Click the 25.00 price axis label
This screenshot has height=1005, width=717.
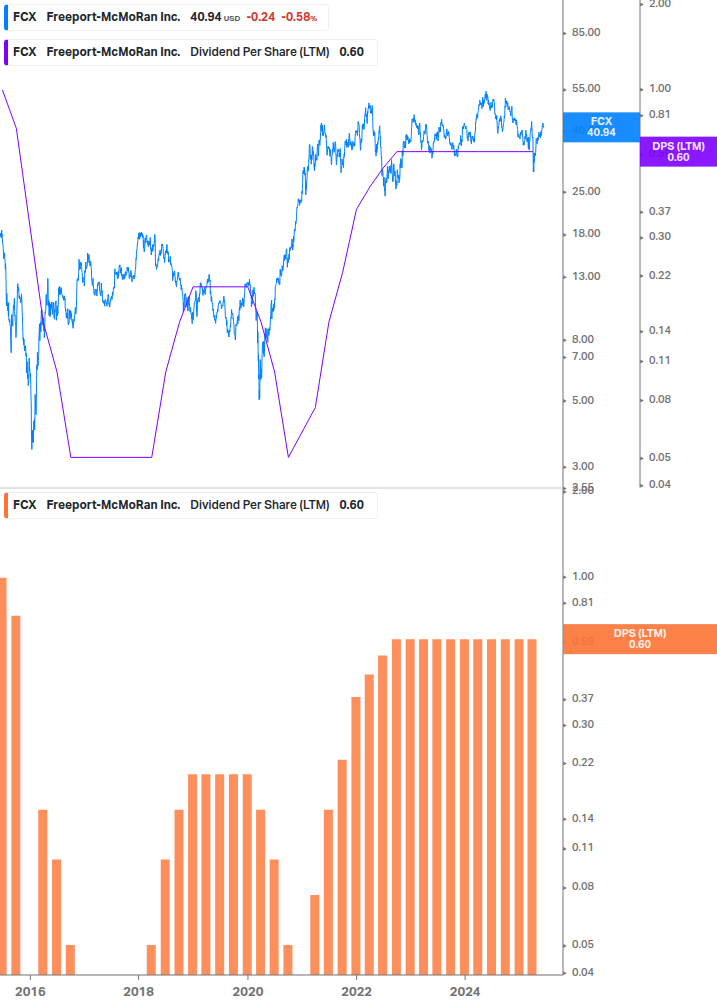[586, 192]
